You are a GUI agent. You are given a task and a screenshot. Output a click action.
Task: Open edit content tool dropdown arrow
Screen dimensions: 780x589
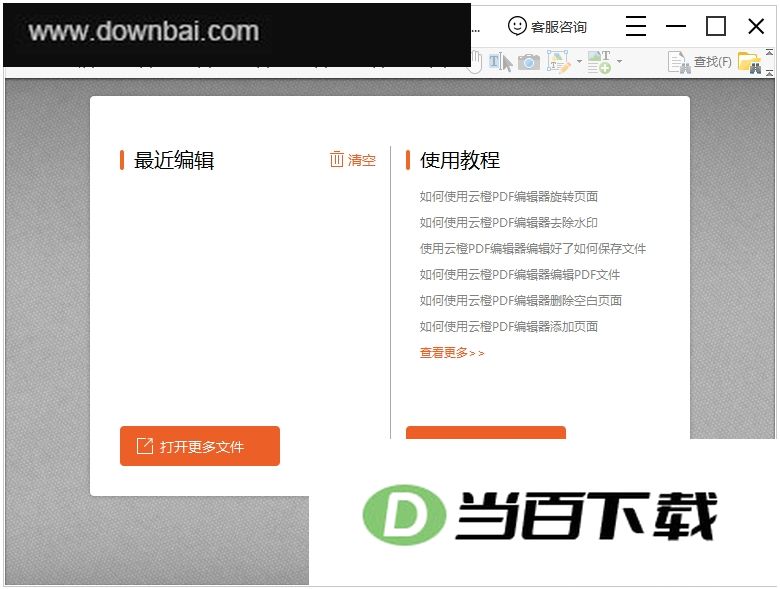[x=579, y=62]
